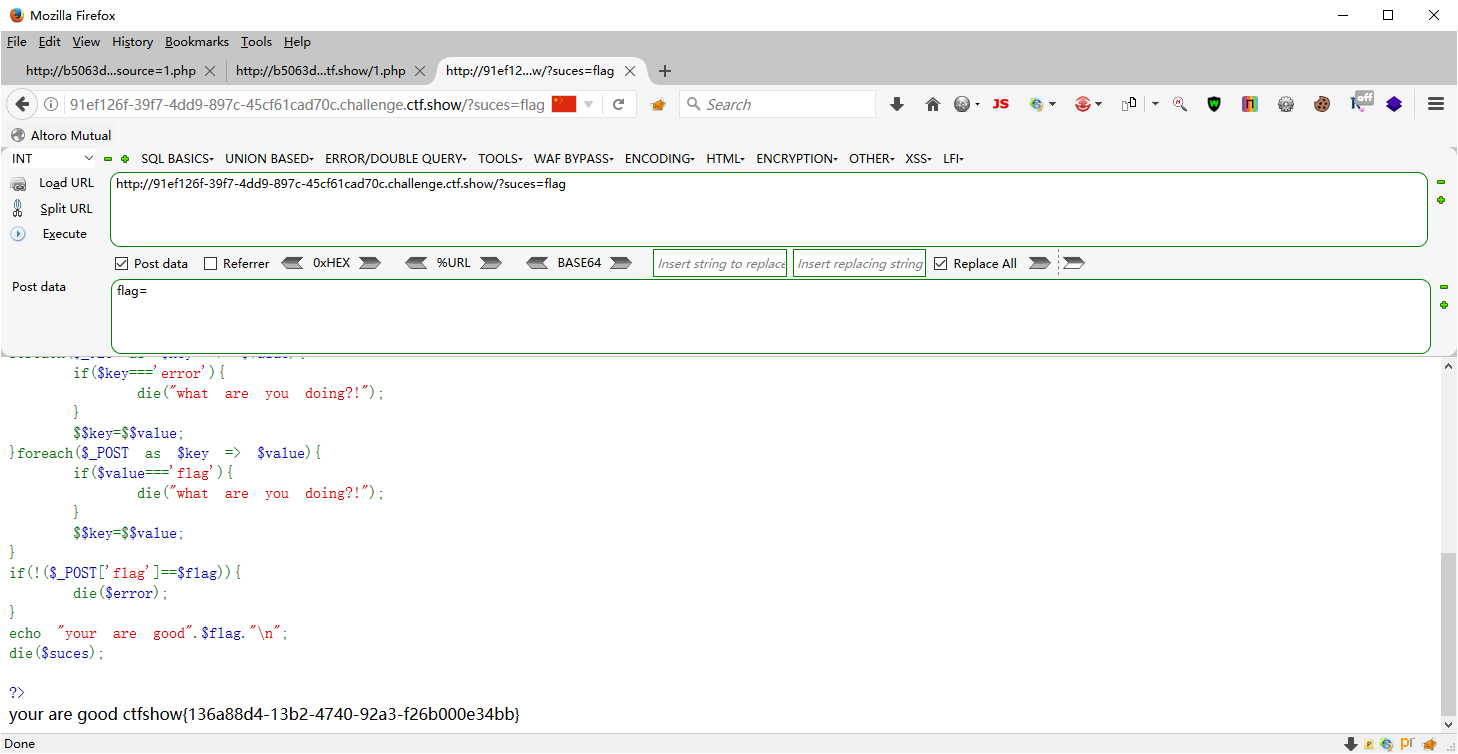Click the magnifier with red H icon

(x=1180, y=104)
